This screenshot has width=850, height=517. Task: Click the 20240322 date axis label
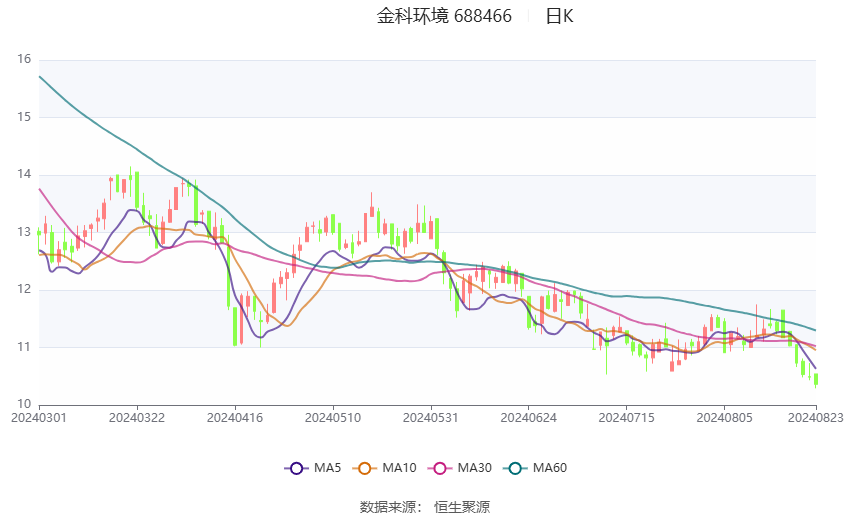click(x=137, y=418)
